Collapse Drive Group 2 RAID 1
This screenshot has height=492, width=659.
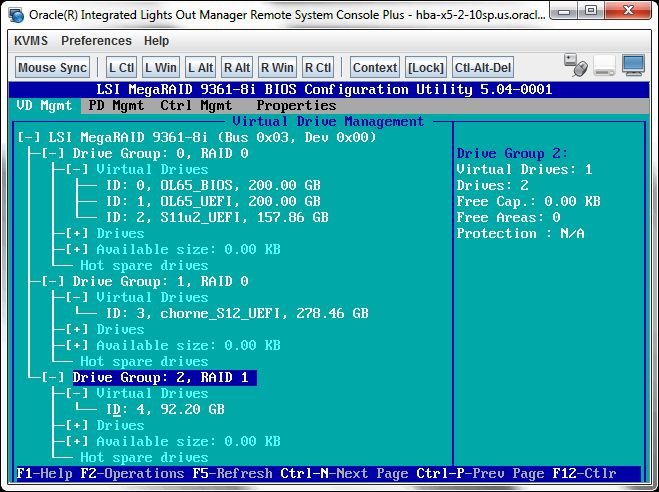pyautogui.click(x=53, y=377)
